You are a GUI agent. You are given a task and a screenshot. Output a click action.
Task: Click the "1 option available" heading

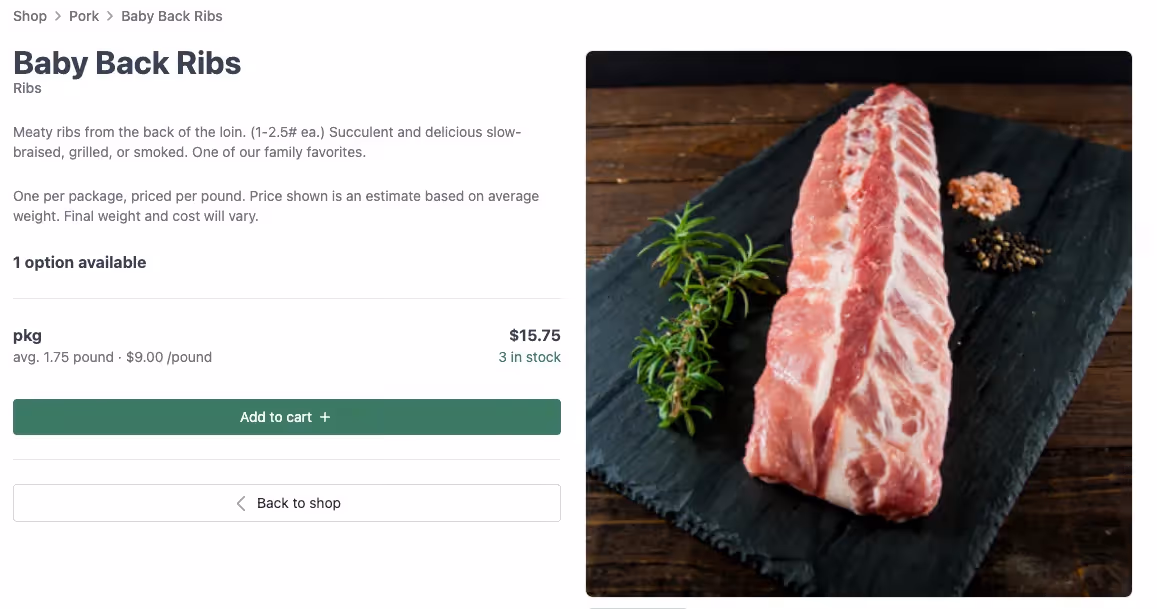[x=79, y=262]
